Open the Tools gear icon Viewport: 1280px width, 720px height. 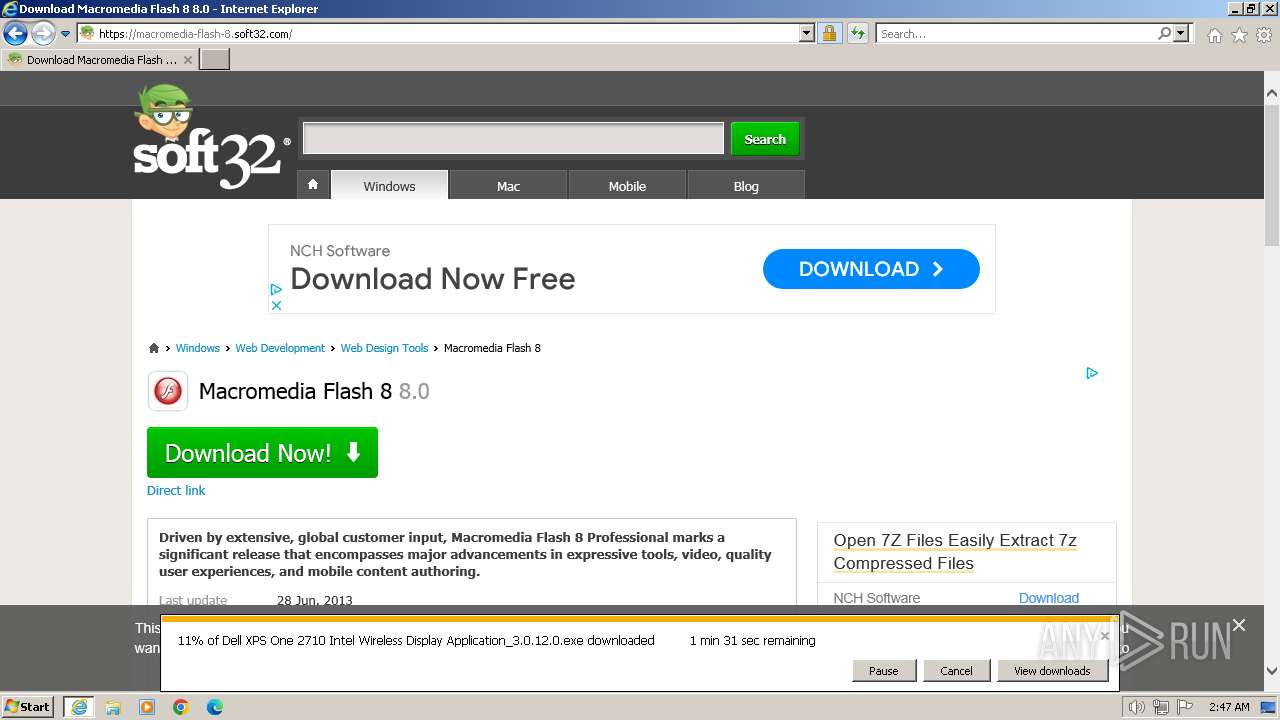click(x=1264, y=35)
